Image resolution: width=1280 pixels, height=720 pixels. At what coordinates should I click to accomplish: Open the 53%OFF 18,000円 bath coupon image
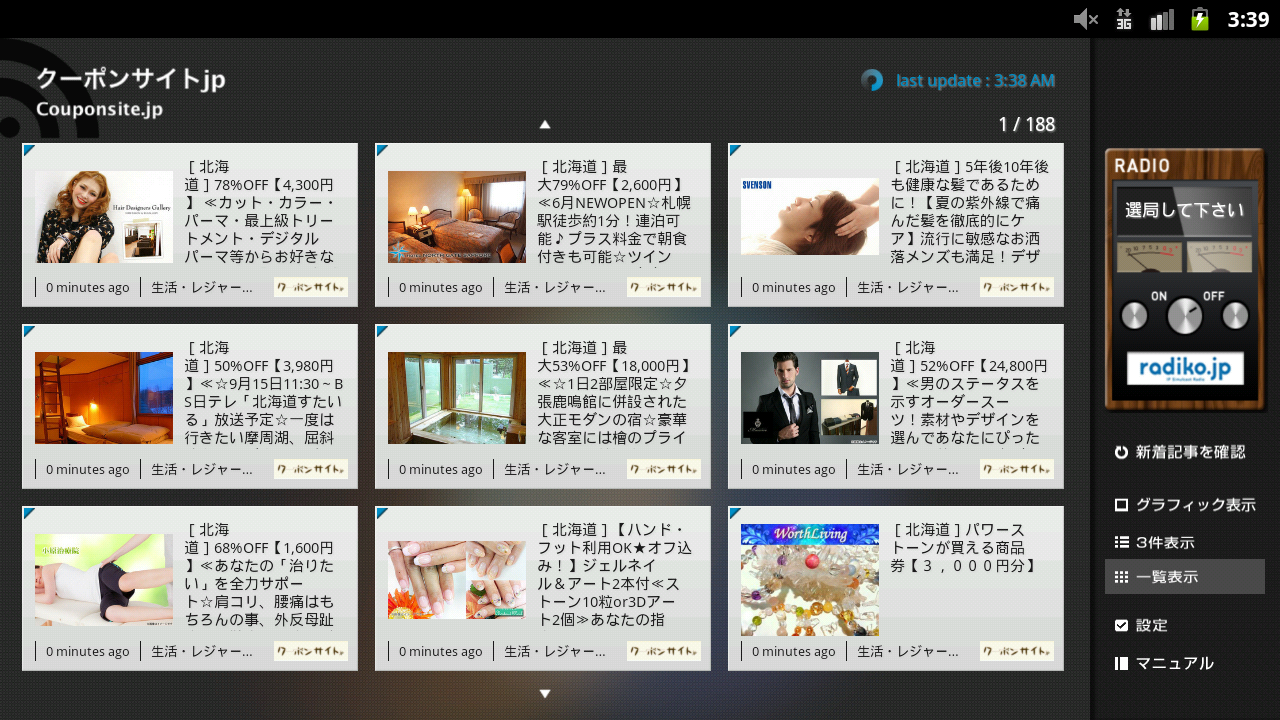pyautogui.click(x=457, y=398)
